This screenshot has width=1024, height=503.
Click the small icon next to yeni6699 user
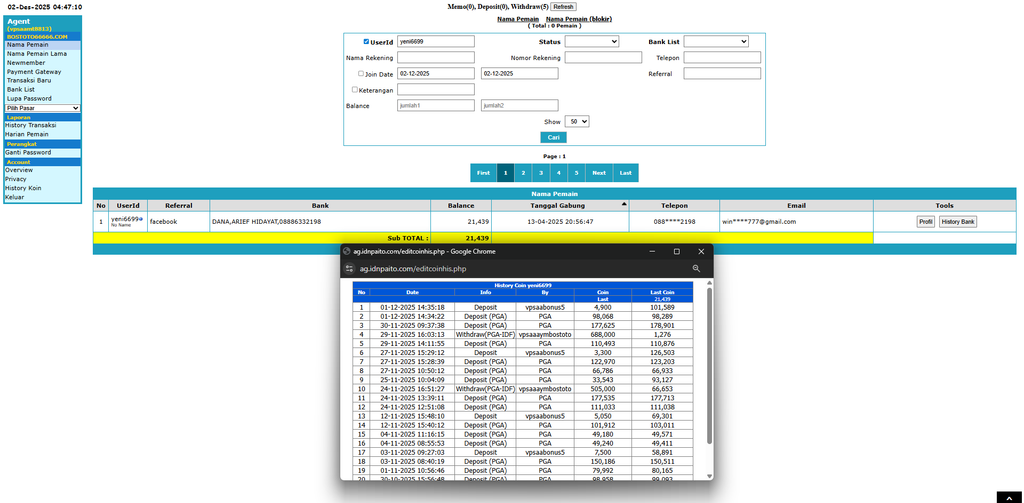click(x=140, y=219)
